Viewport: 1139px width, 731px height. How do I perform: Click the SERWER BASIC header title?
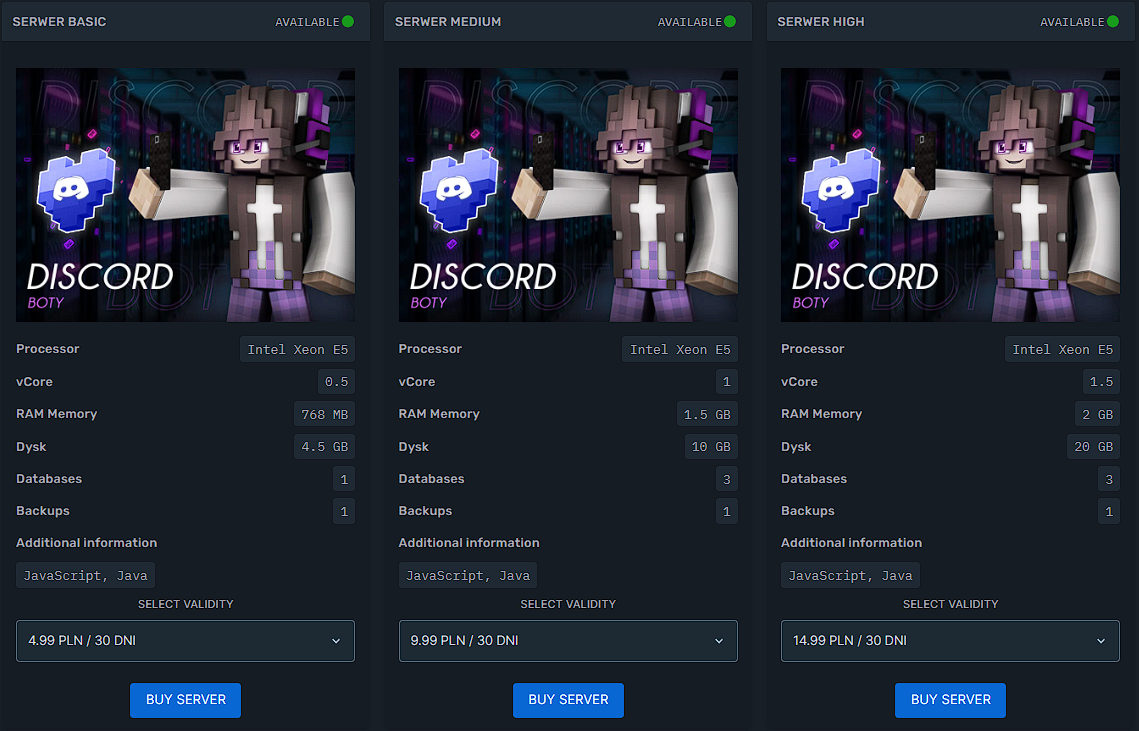(x=59, y=22)
